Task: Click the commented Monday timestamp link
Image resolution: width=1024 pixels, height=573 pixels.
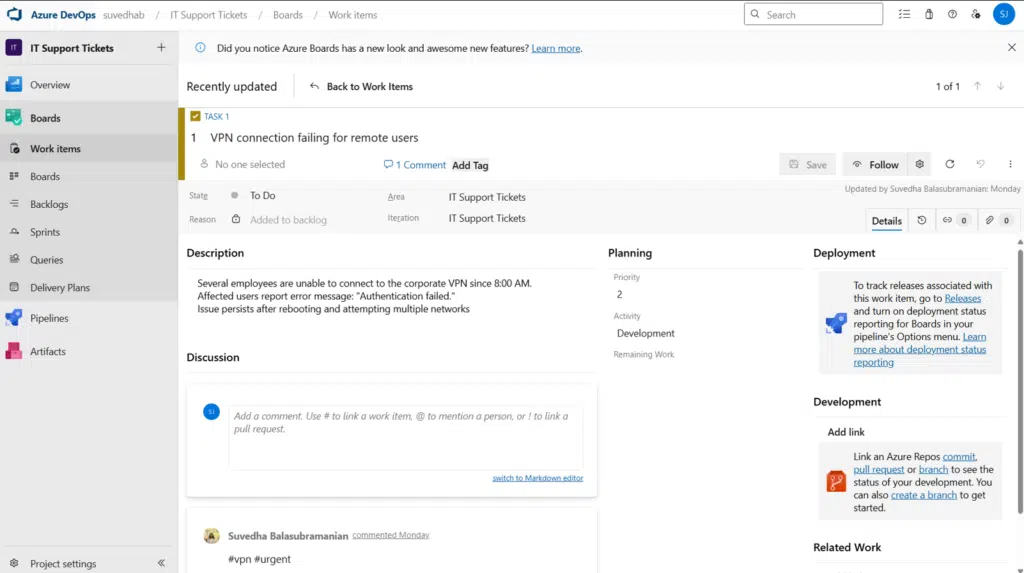Action: 391,534
